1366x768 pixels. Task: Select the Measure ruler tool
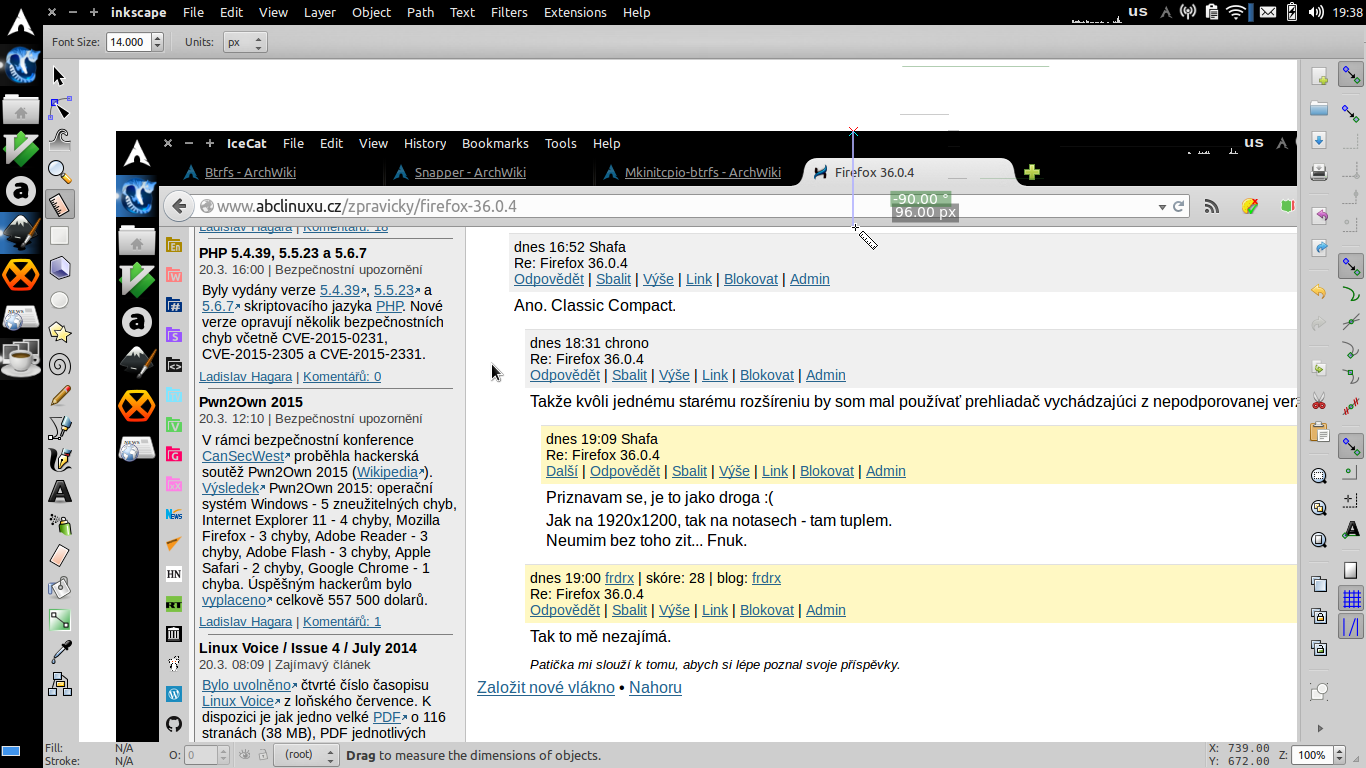click(x=59, y=204)
